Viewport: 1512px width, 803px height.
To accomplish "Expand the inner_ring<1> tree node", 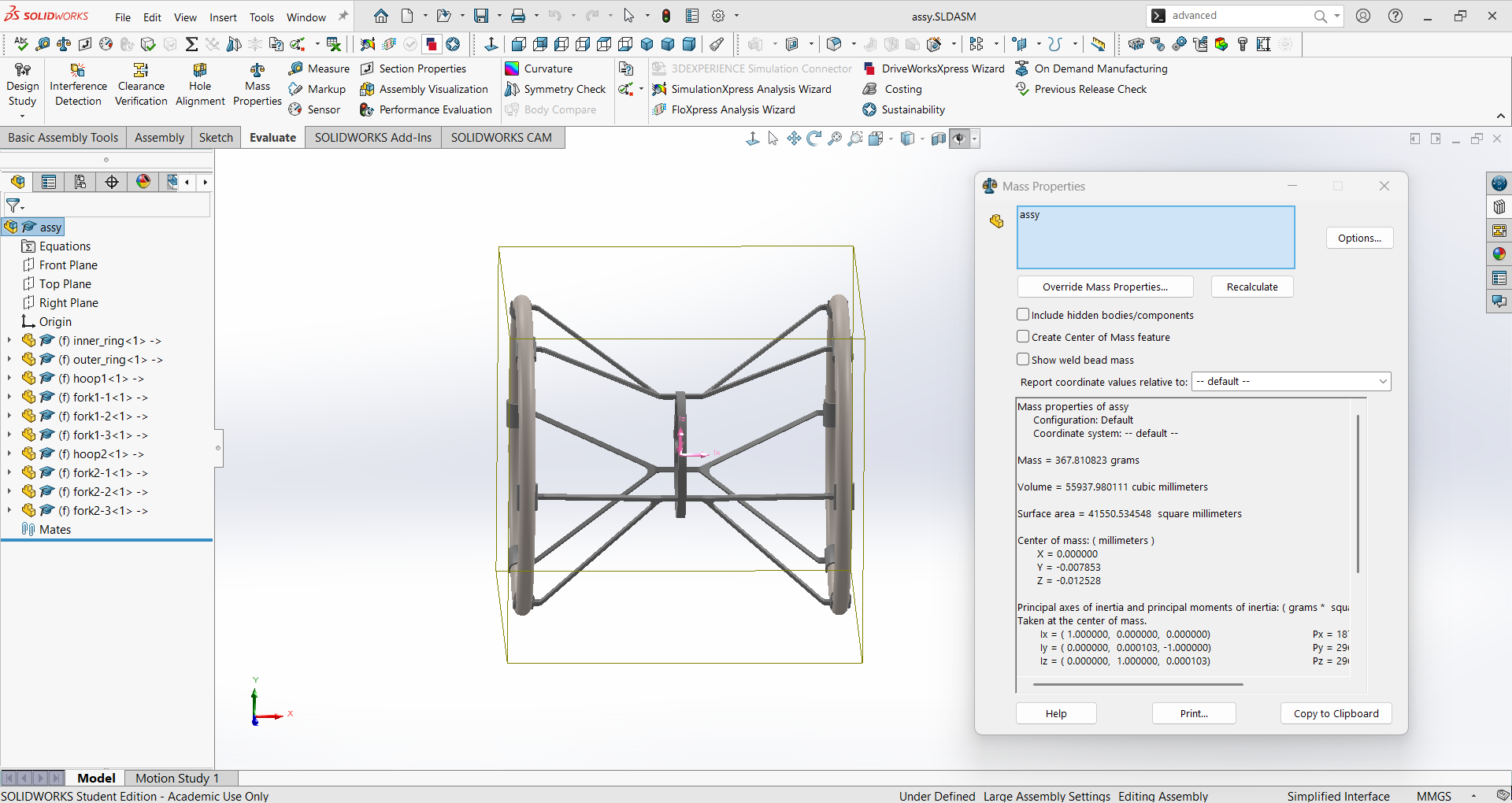I will click(x=9, y=341).
